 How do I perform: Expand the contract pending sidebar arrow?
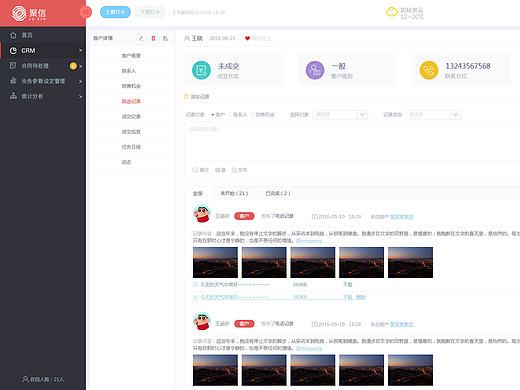pyautogui.click(x=80, y=66)
